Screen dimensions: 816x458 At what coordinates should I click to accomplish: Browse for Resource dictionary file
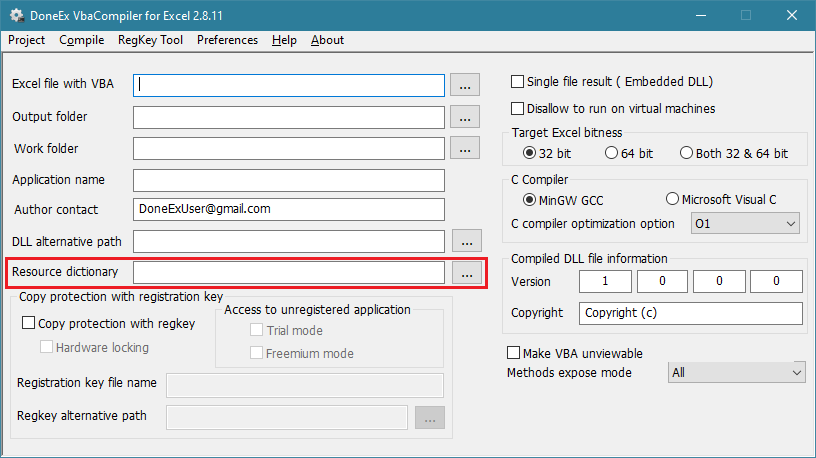click(x=467, y=273)
